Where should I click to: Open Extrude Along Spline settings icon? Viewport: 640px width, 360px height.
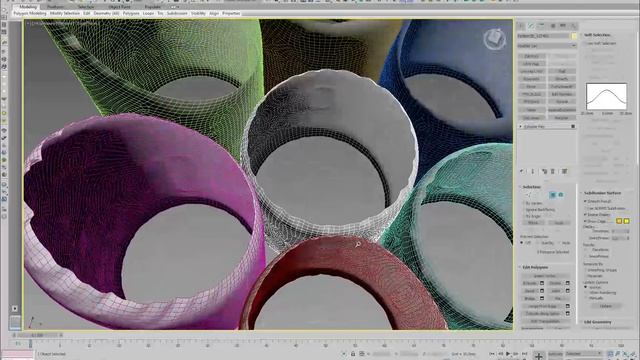567,314
